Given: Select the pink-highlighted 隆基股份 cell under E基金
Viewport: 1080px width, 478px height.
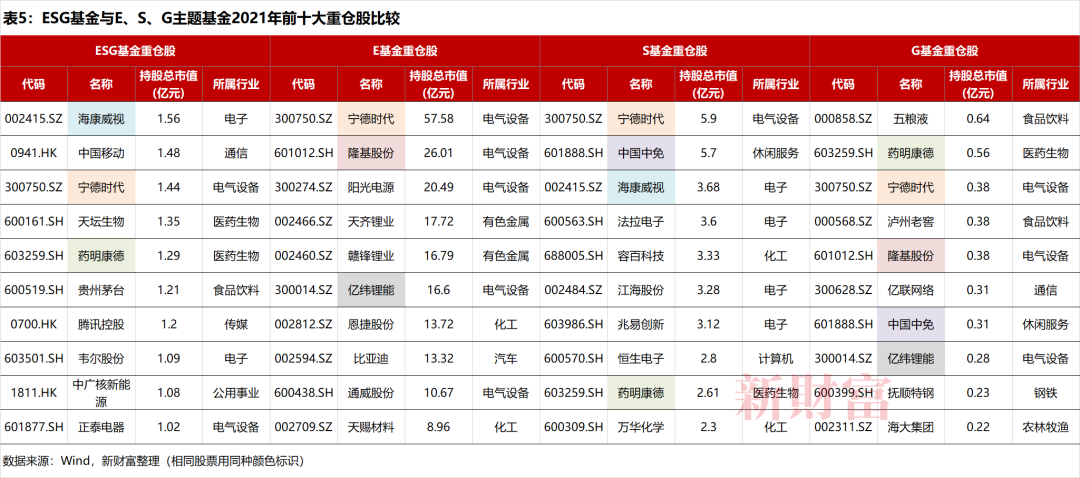Looking at the screenshot, I should point(371,153).
